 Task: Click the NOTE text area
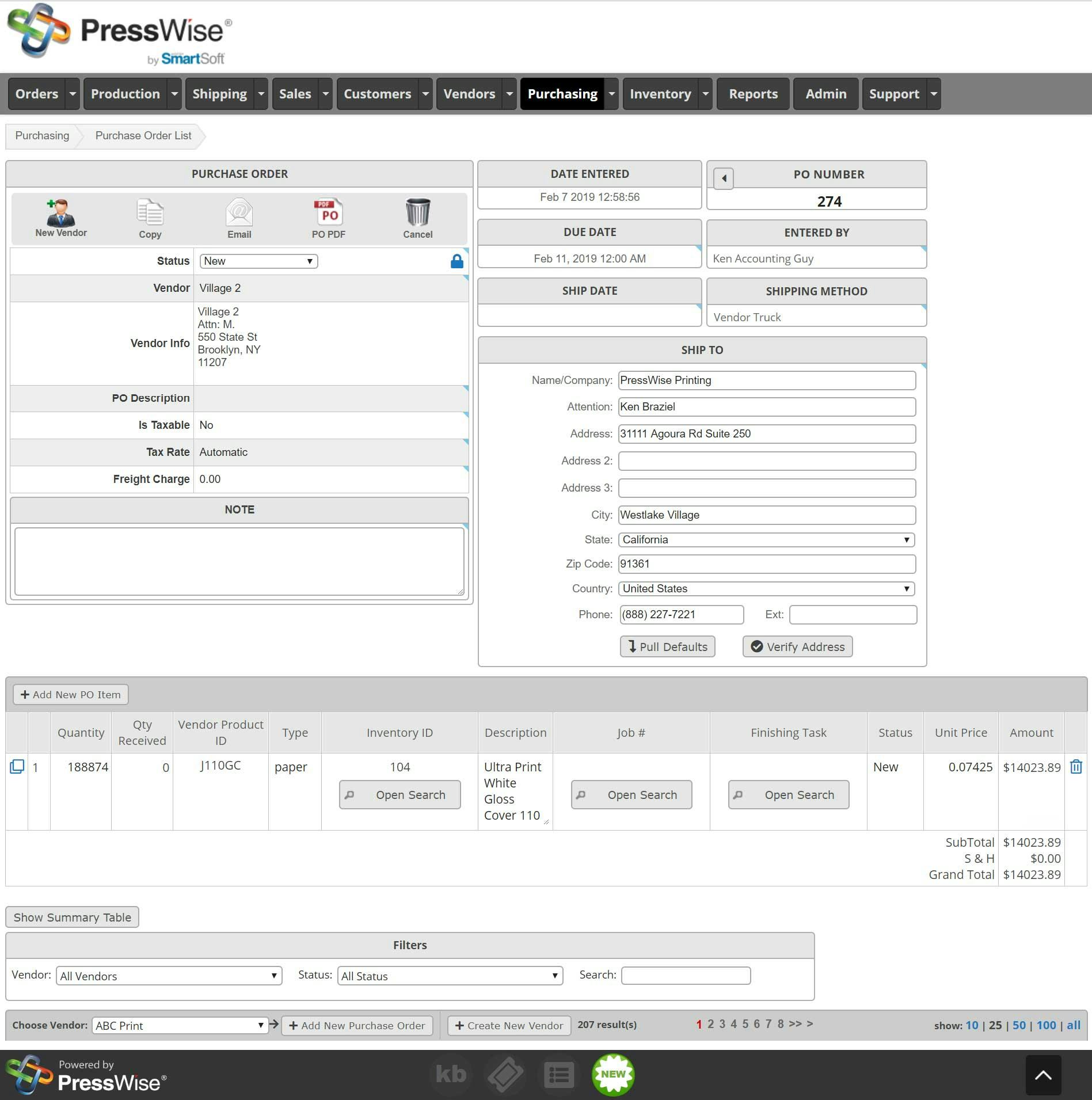(239, 561)
